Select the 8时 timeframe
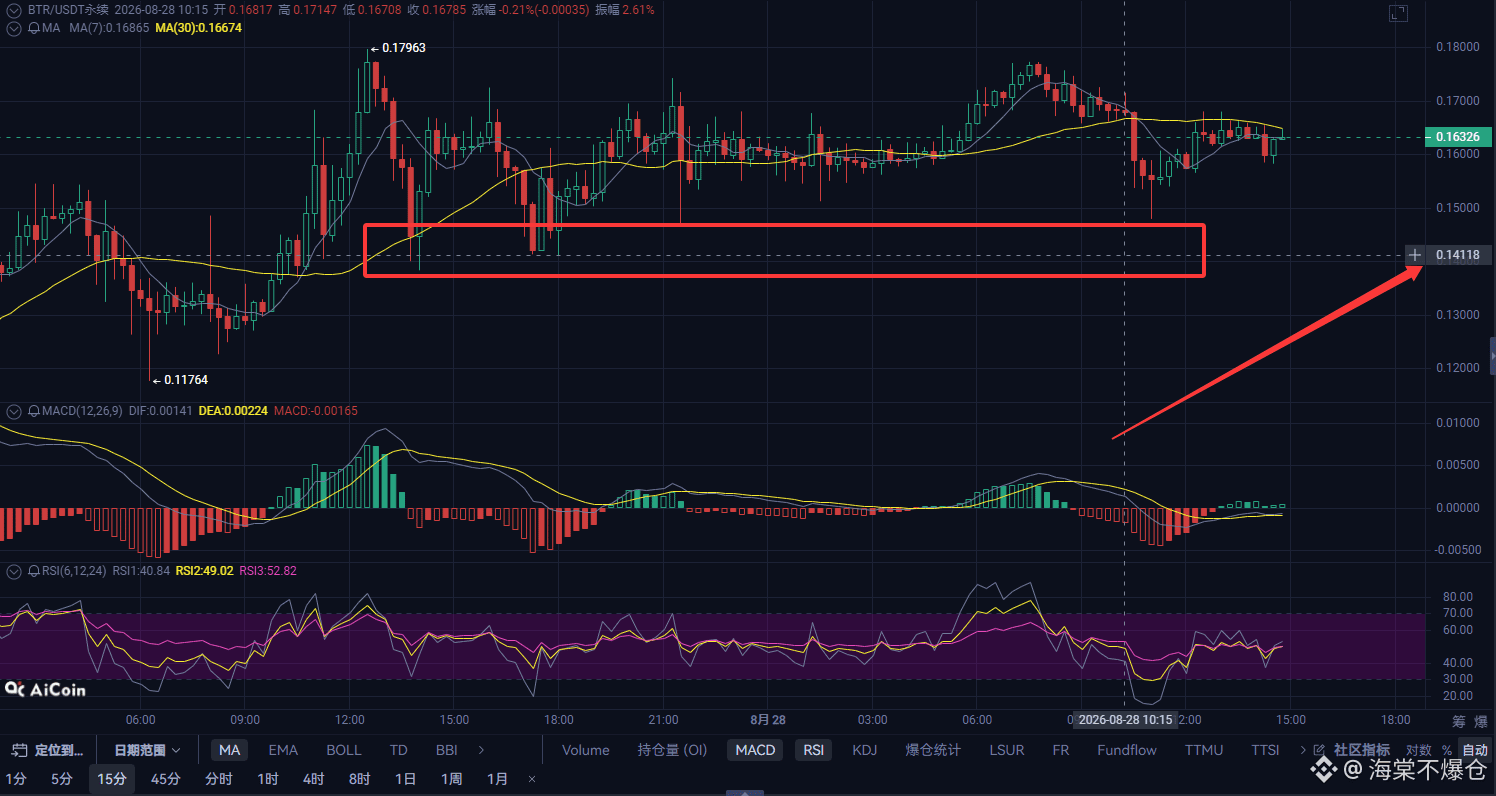The height and width of the screenshot is (796, 1496). (359, 779)
